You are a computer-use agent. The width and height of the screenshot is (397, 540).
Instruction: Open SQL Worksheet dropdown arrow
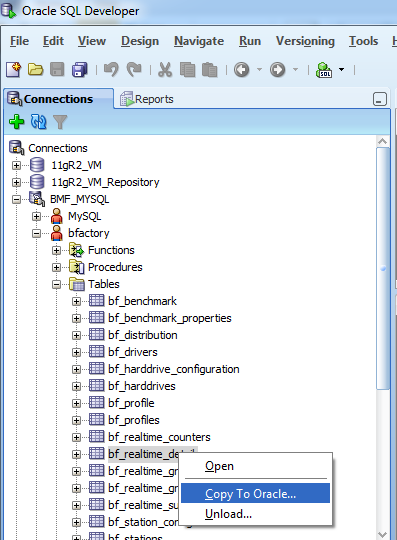point(341,70)
